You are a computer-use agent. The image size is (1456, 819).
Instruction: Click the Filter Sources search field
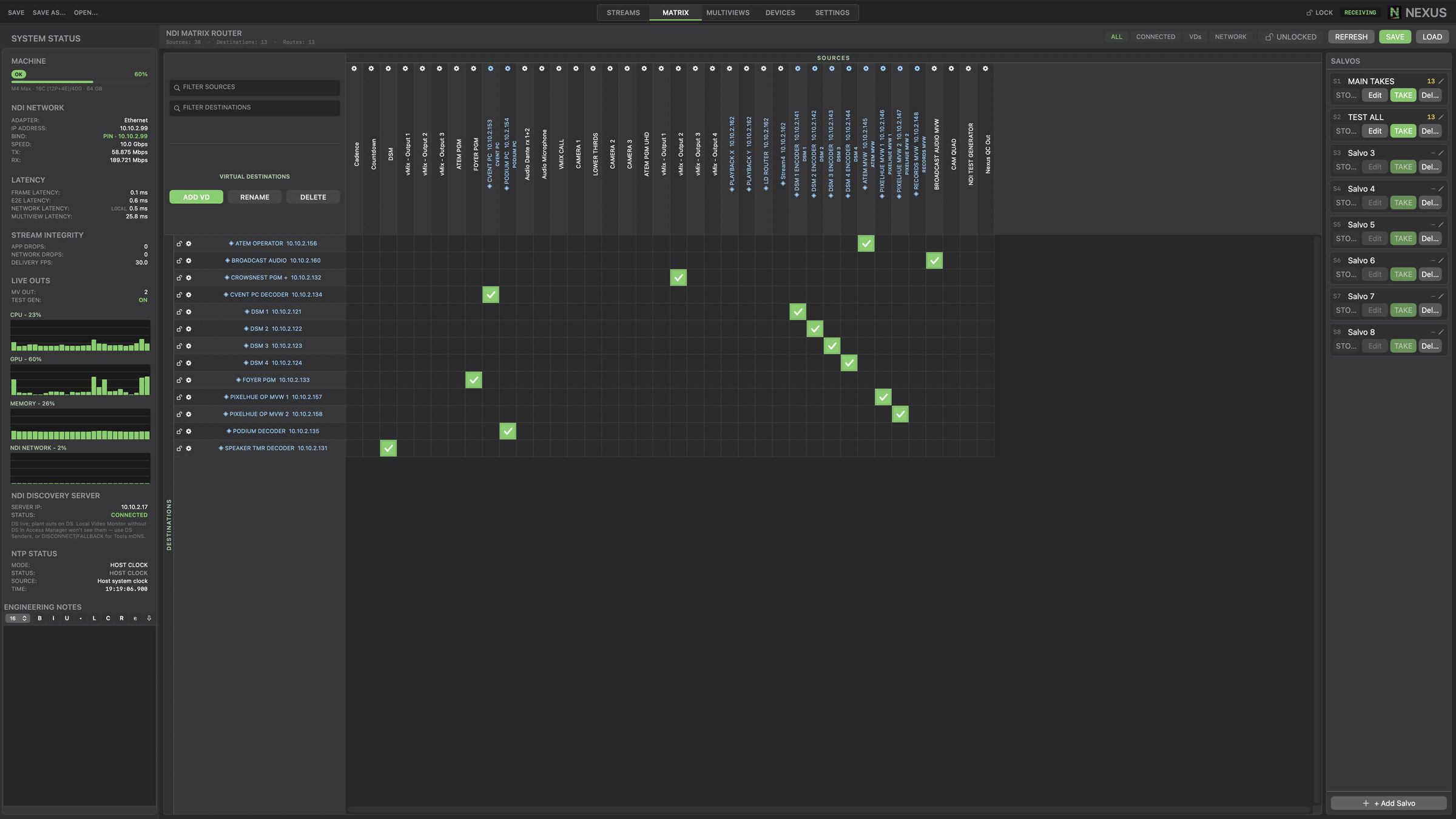point(255,87)
